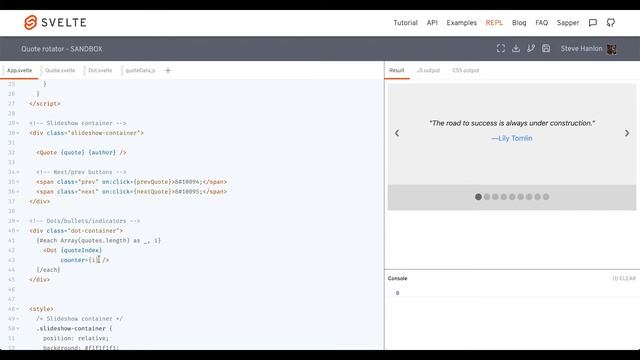The width and height of the screenshot is (640, 360).
Task: Place cursor on the 'counter={i}' code line
Action: pos(84,260)
